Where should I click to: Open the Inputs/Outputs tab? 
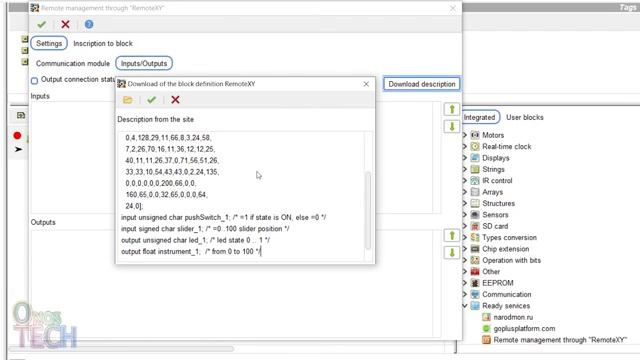(144, 63)
